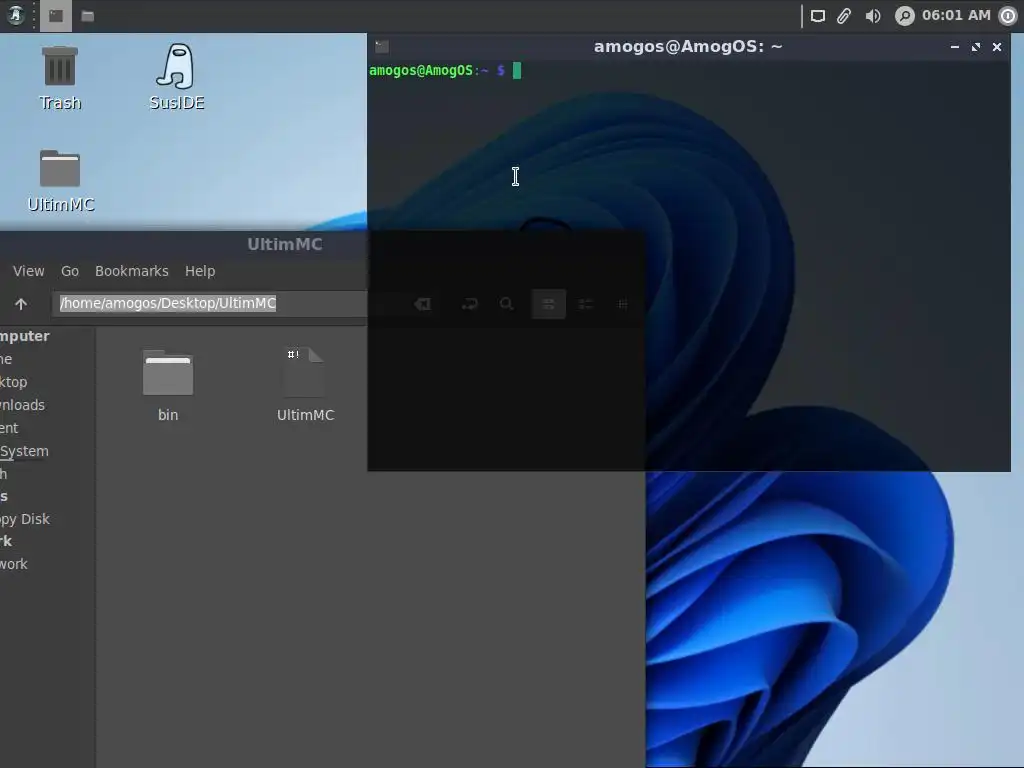Close the amogos@AmogOS terminal window
This screenshot has width=1024, height=768.
(x=997, y=46)
